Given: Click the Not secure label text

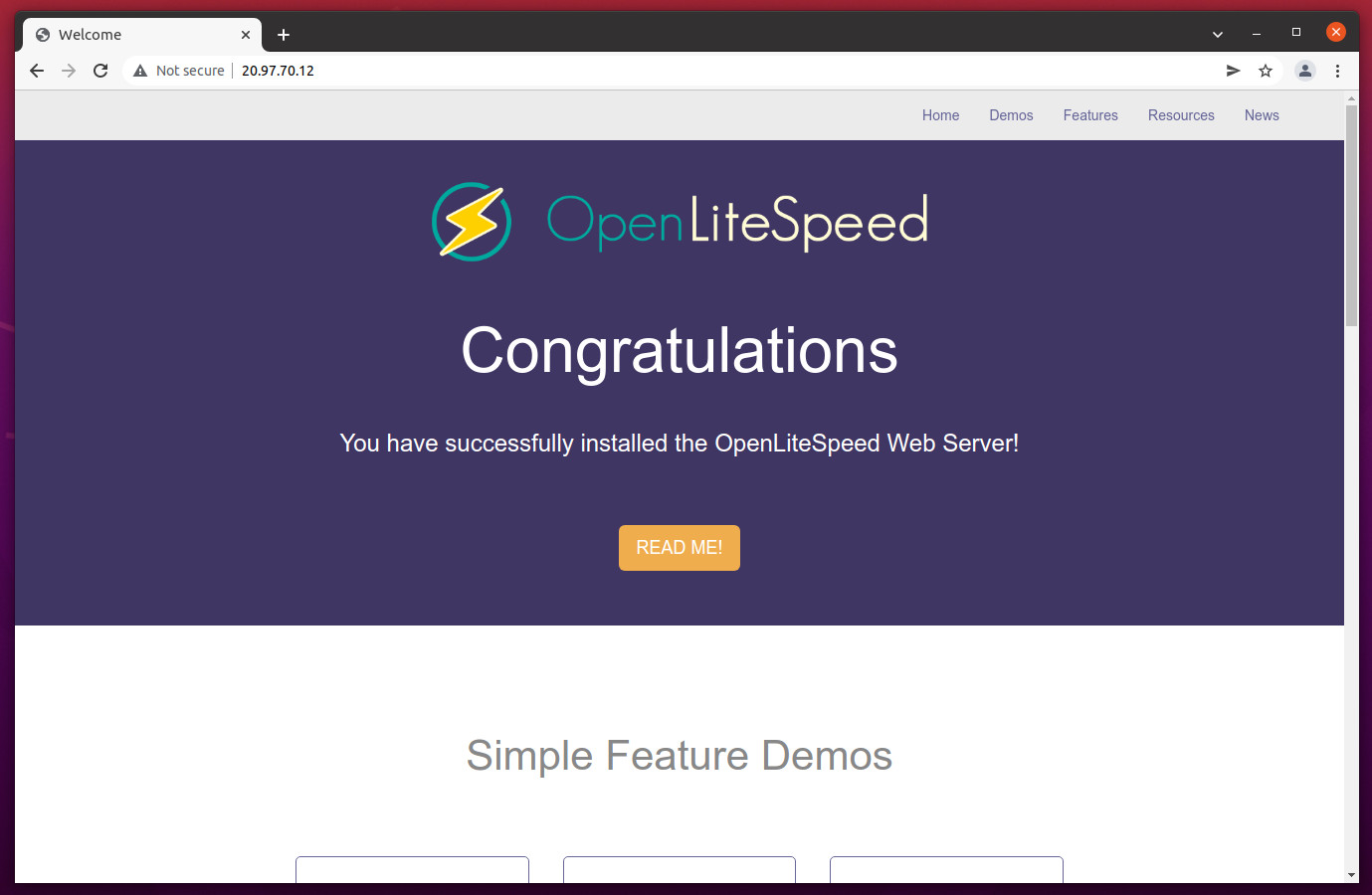Looking at the screenshot, I should [190, 71].
